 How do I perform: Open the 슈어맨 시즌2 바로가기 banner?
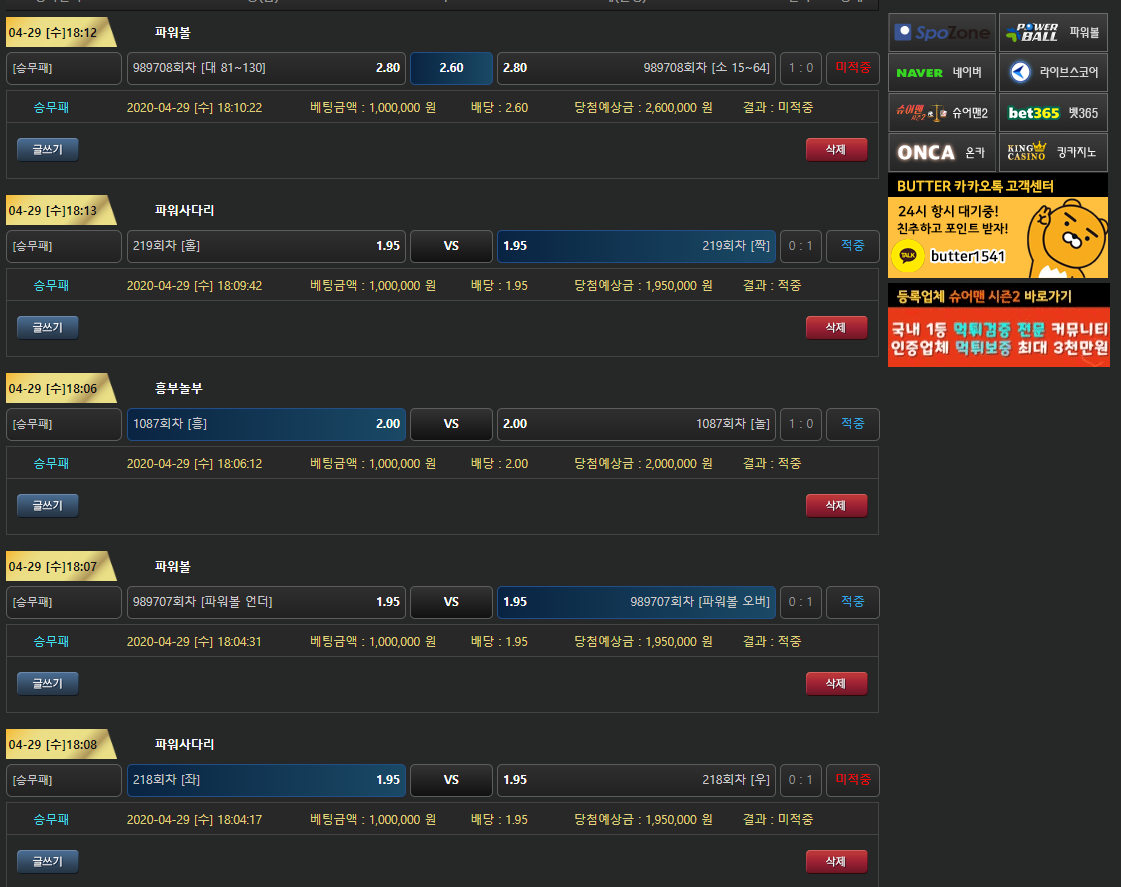coord(998,325)
